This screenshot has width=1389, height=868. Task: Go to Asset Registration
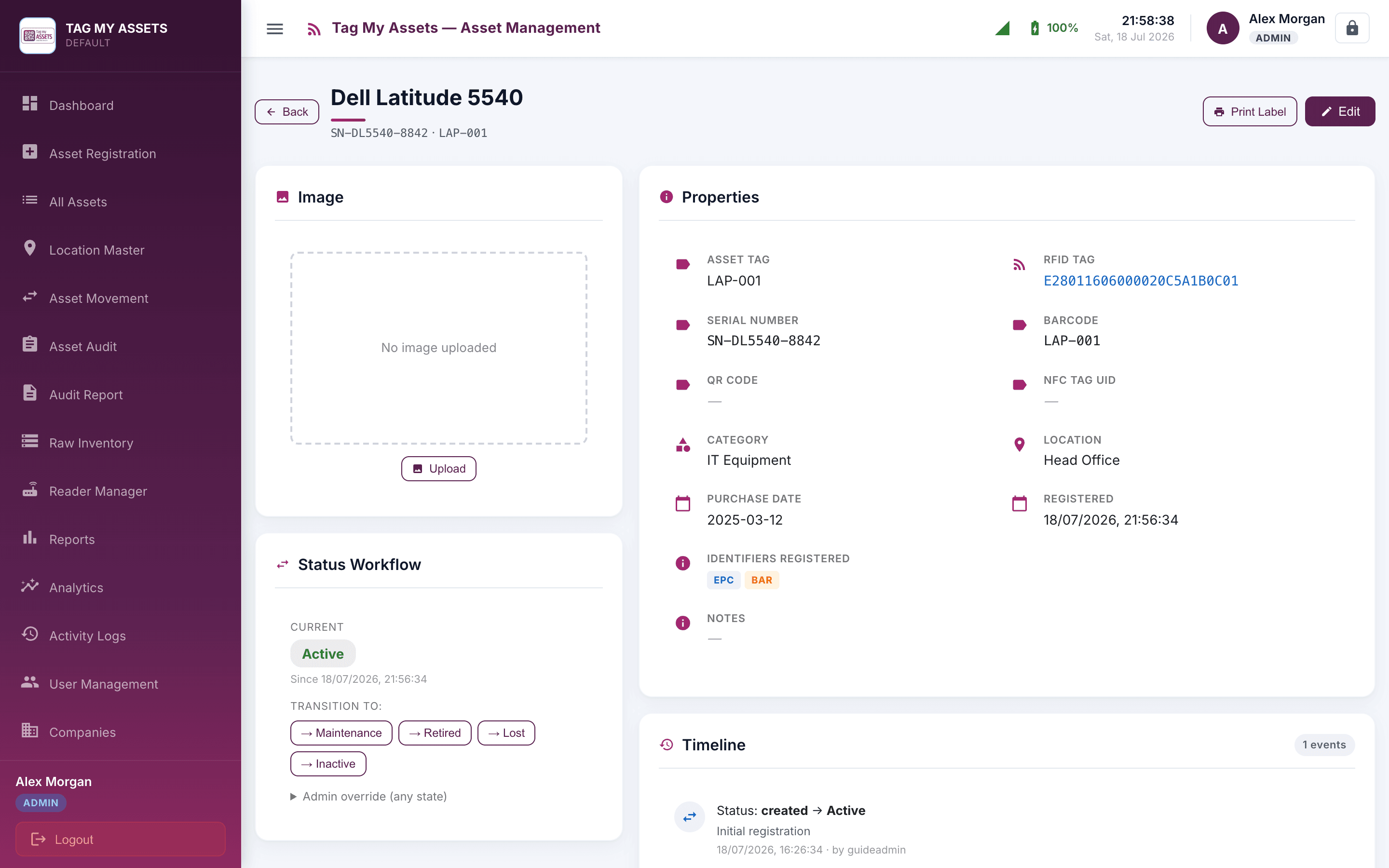[x=121, y=153]
